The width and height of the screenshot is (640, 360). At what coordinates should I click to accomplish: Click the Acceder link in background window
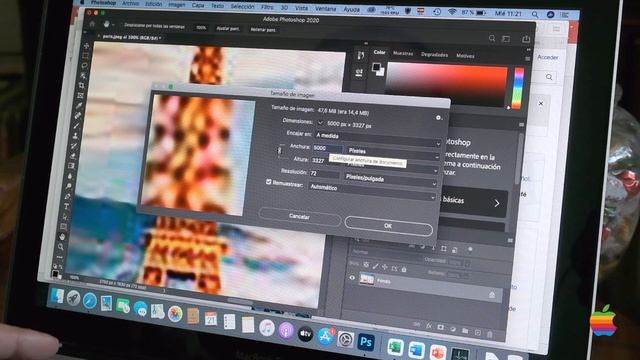[547, 57]
